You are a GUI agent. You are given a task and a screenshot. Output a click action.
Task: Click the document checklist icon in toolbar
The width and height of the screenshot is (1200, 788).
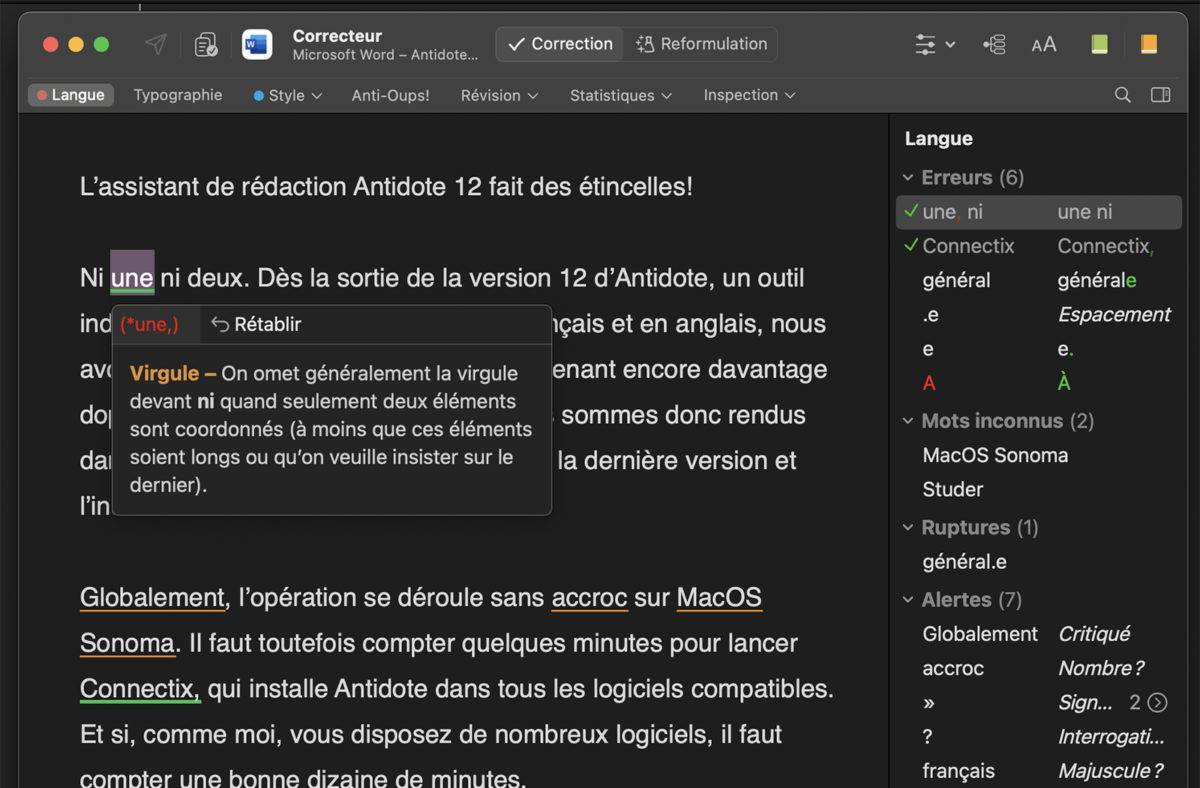(206, 44)
